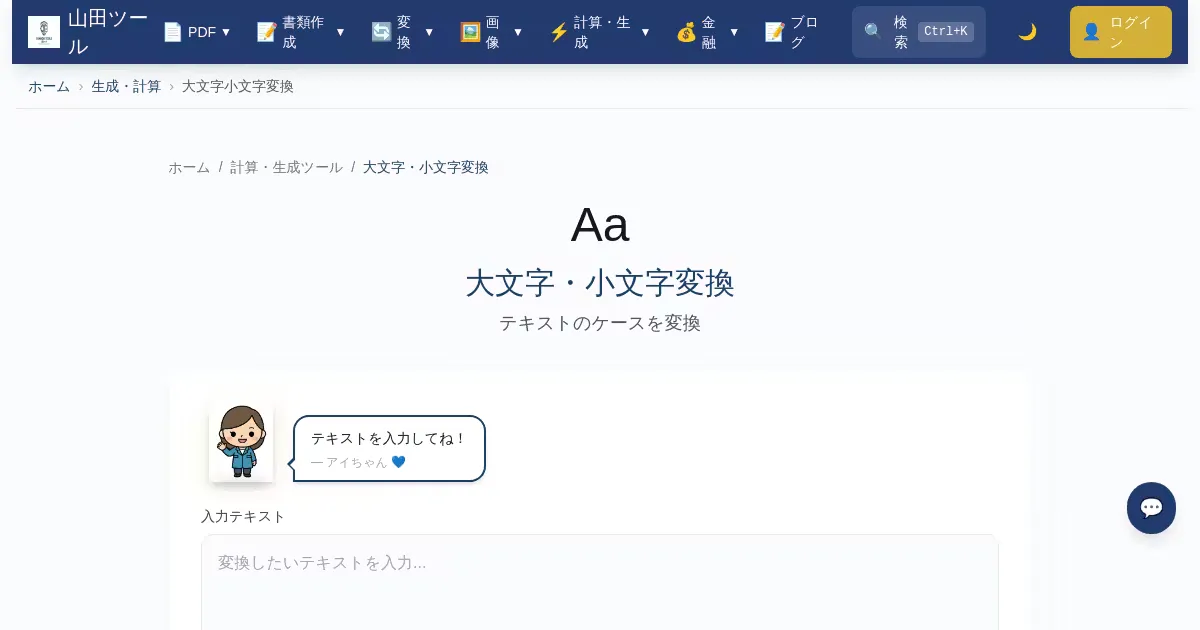Go to ホーム in top breadcrumb
The image size is (1200, 630).
pos(49,87)
